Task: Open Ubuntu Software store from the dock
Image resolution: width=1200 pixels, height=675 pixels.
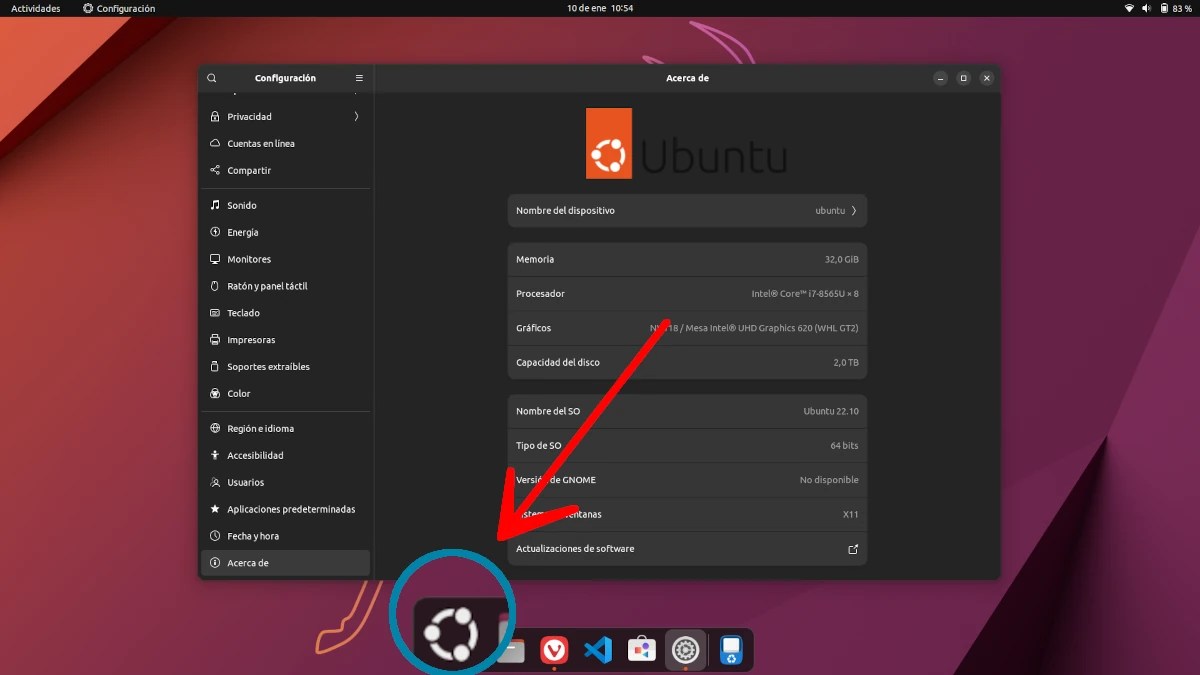Action: click(x=641, y=649)
